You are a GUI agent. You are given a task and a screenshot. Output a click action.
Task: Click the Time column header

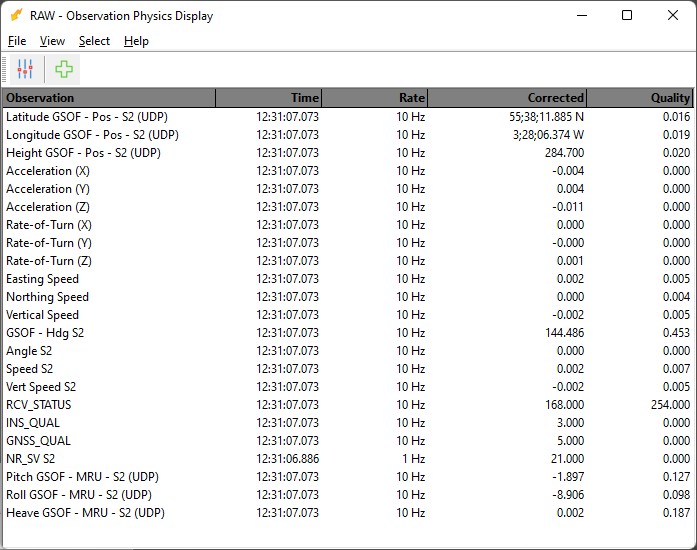[x=268, y=98]
